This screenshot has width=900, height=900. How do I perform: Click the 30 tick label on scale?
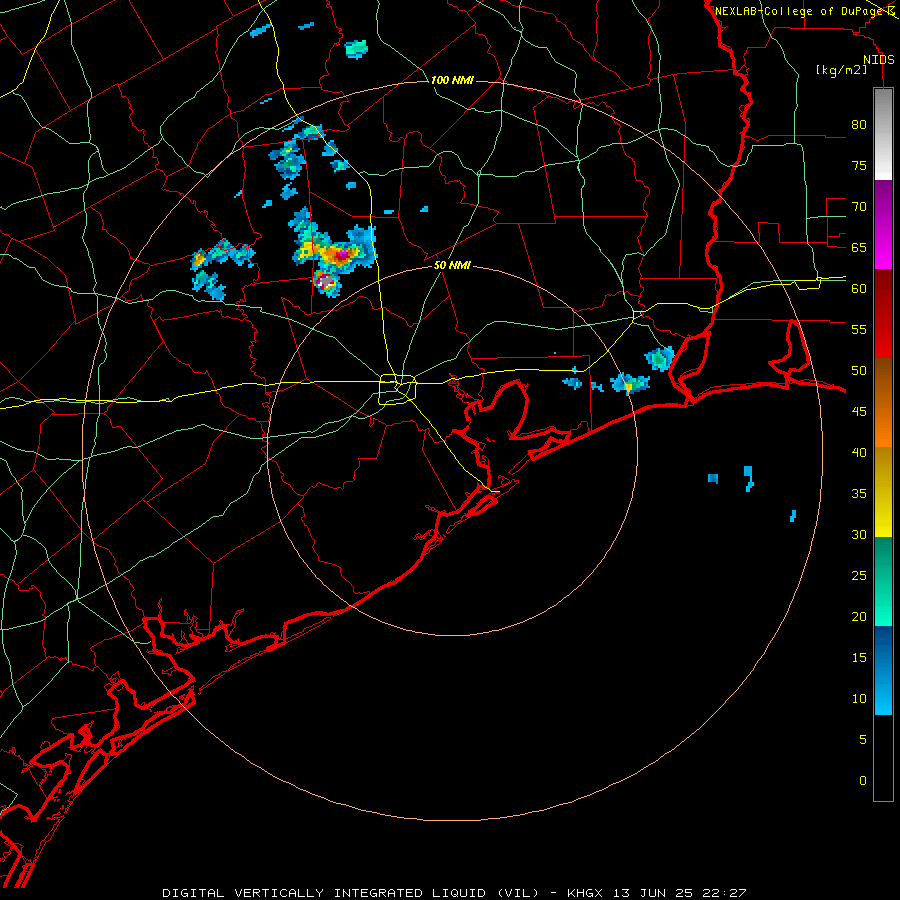coord(859,534)
